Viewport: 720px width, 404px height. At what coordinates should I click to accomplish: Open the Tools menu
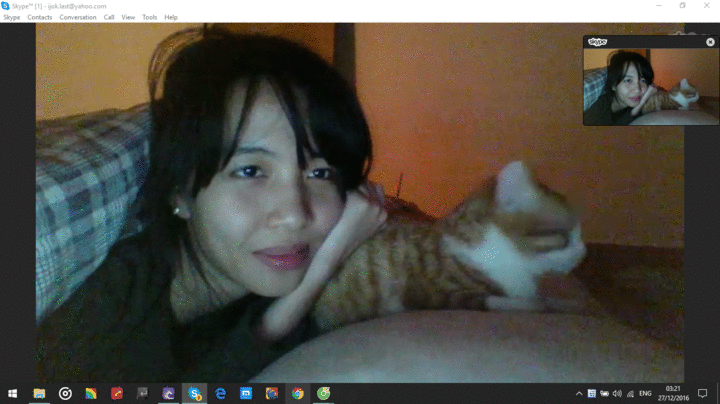[150, 17]
